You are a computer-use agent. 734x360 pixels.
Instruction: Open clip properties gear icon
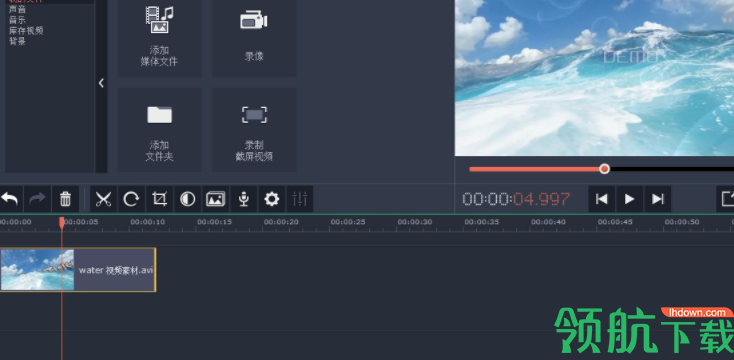coord(272,199)
